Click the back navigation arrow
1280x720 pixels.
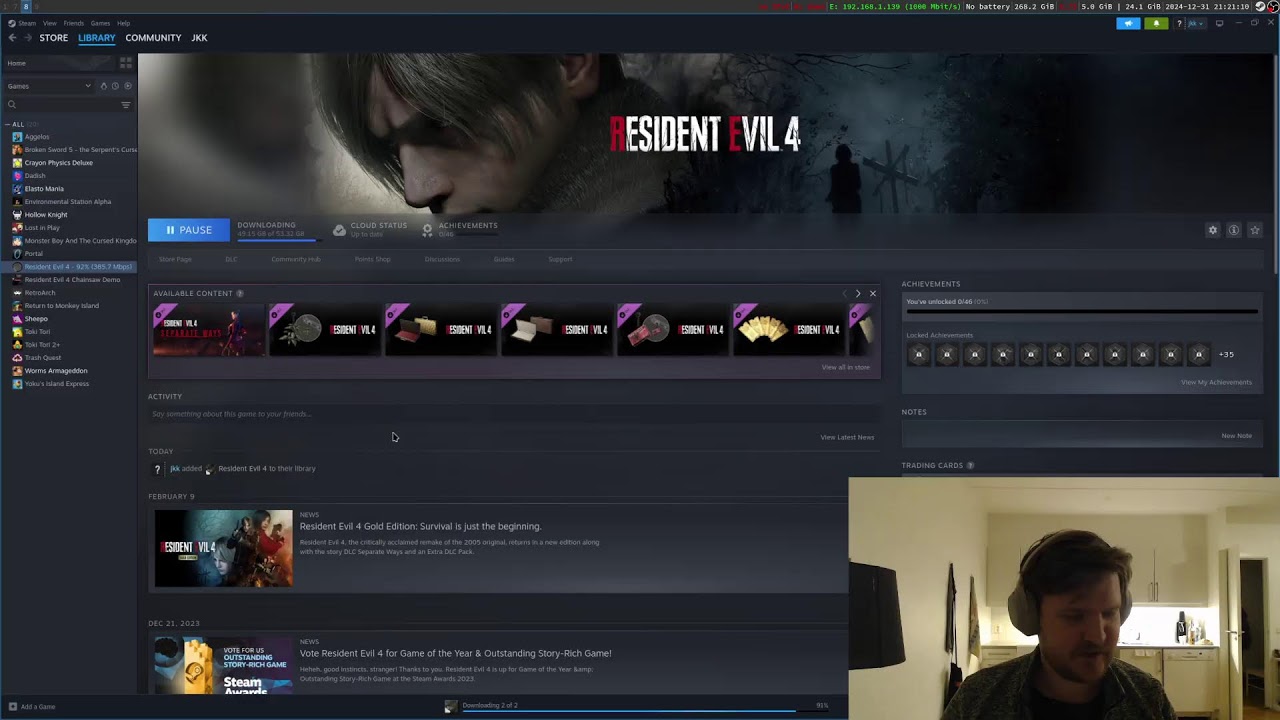point(12,38)
